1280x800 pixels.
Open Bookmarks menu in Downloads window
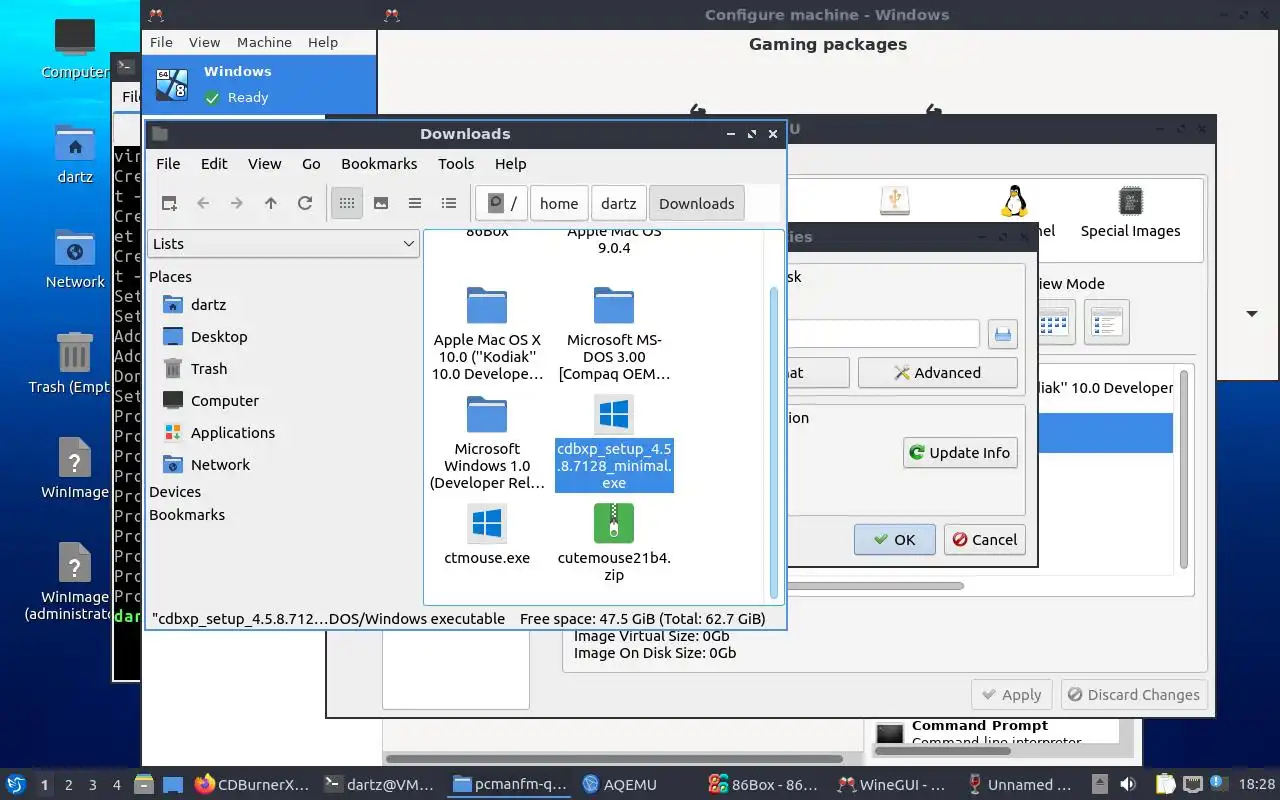click(x=379, y=164)
